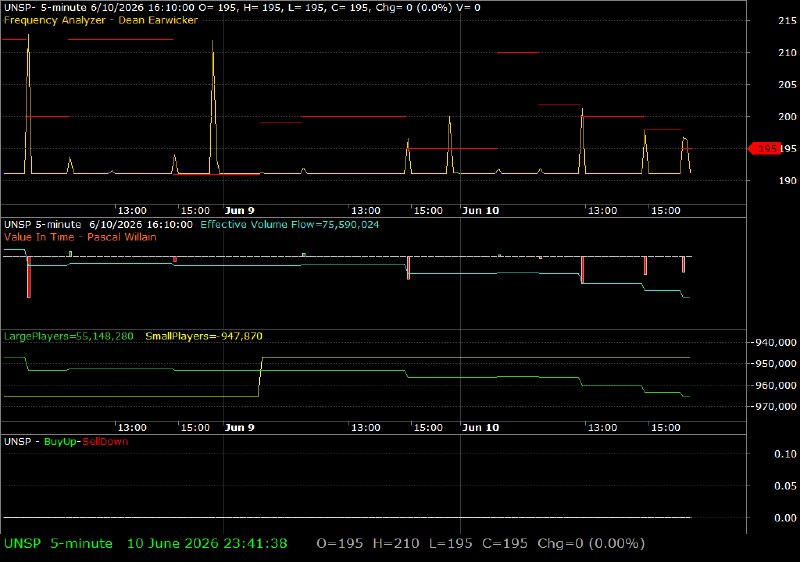Click the 215 price axis label
This screenshot has height=562, width=800.
point(787,21)
